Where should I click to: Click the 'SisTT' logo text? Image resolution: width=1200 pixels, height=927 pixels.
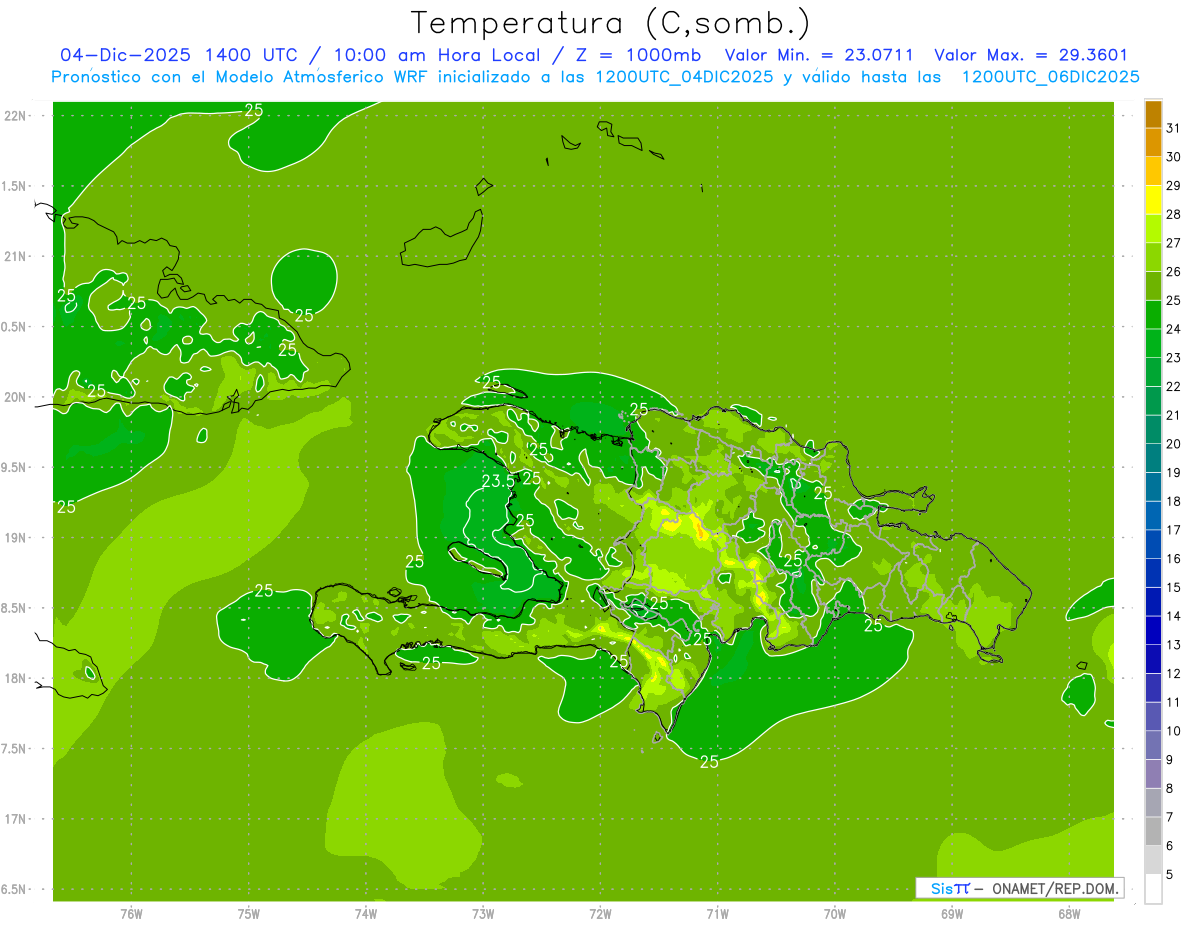click(x=950, y=888)
